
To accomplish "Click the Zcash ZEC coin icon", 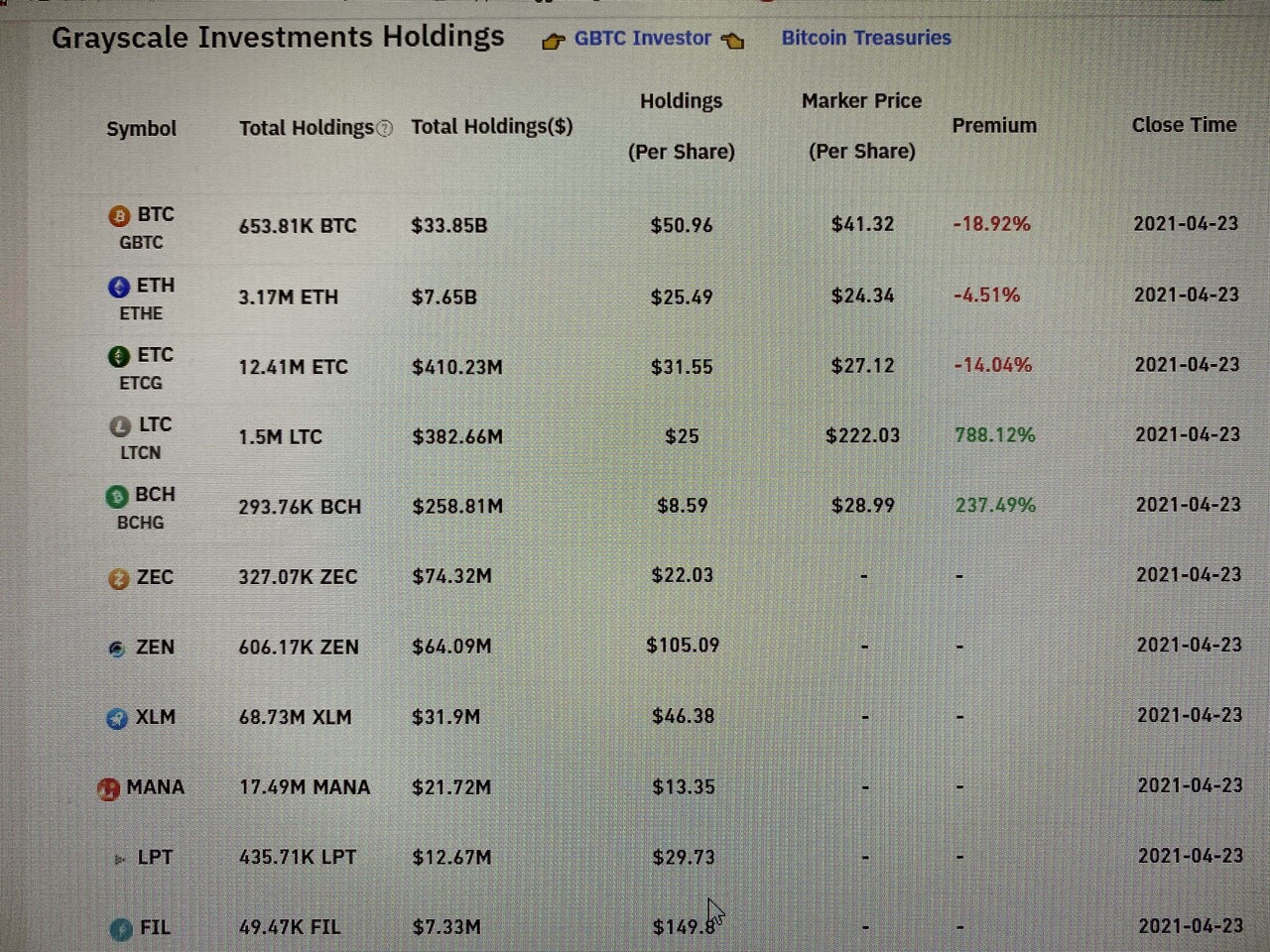I will [x=119, y=578].
